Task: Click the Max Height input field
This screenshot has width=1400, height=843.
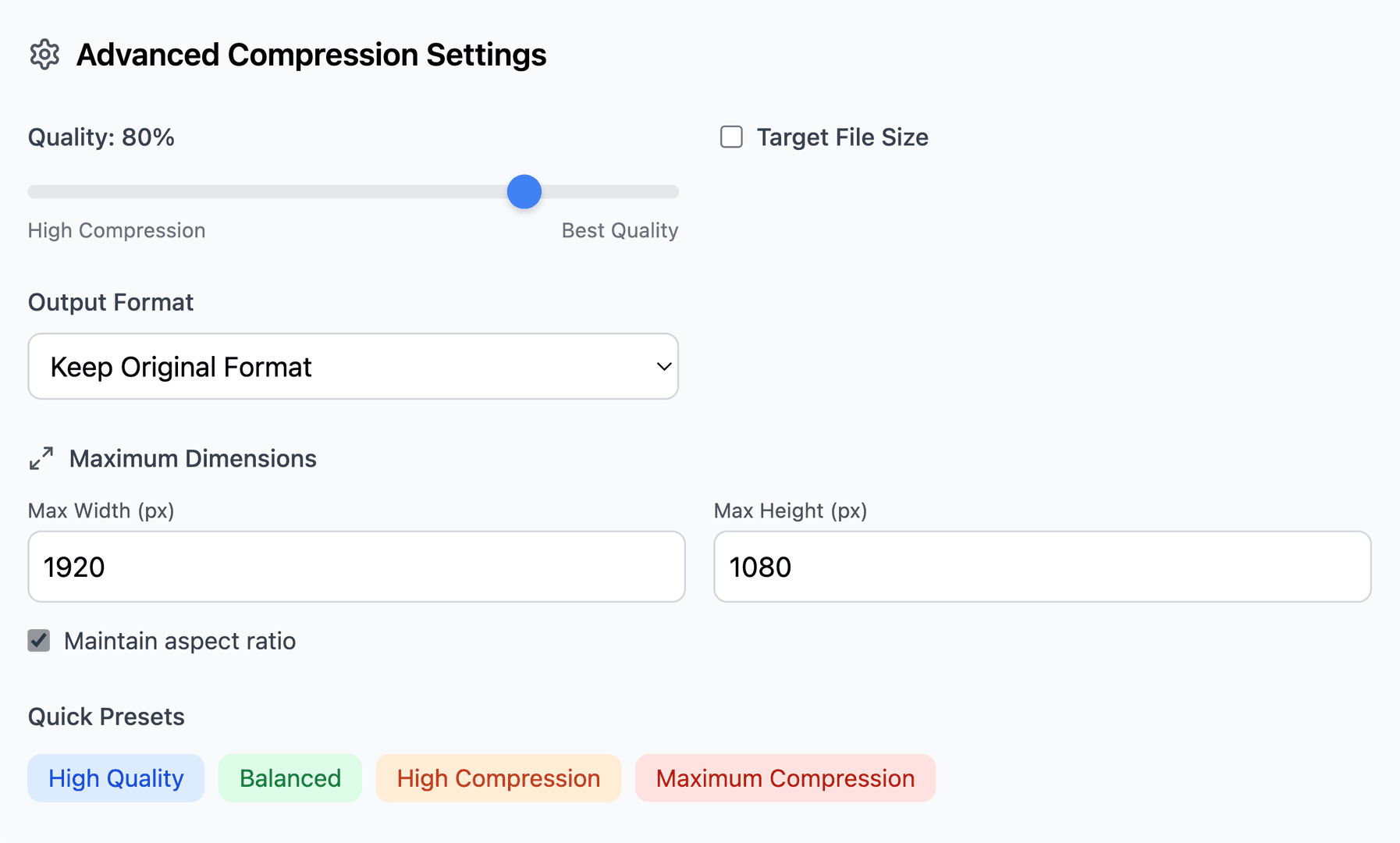Action: coord(1041,567)
